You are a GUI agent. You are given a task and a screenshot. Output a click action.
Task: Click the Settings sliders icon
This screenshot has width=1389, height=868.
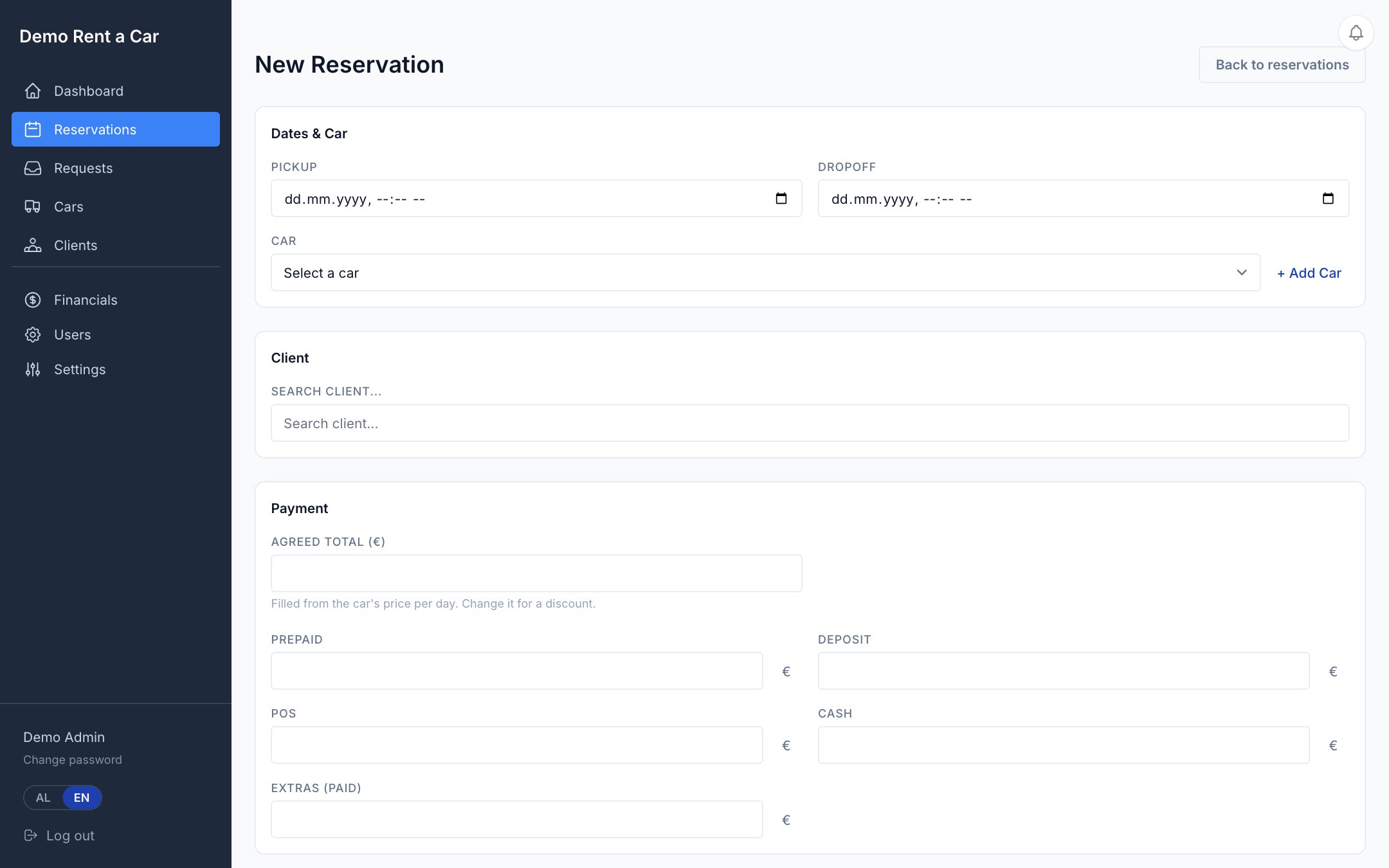pos(33,369)
